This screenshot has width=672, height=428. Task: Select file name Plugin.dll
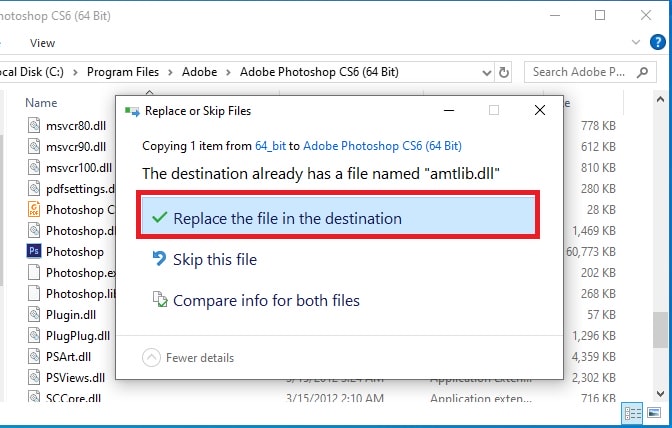pos(71,315)
